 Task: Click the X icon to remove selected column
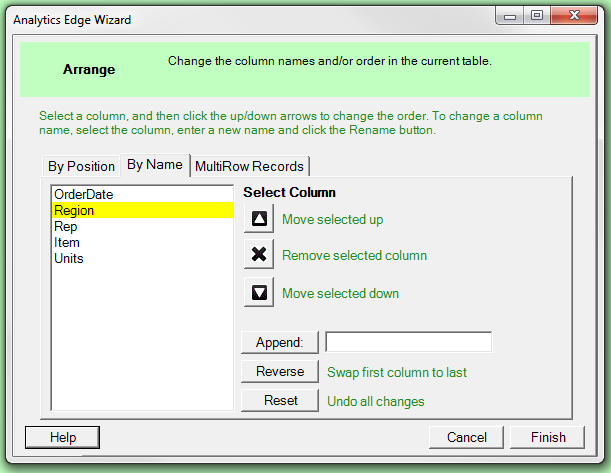pyautogui.click(x=259, y=255)
